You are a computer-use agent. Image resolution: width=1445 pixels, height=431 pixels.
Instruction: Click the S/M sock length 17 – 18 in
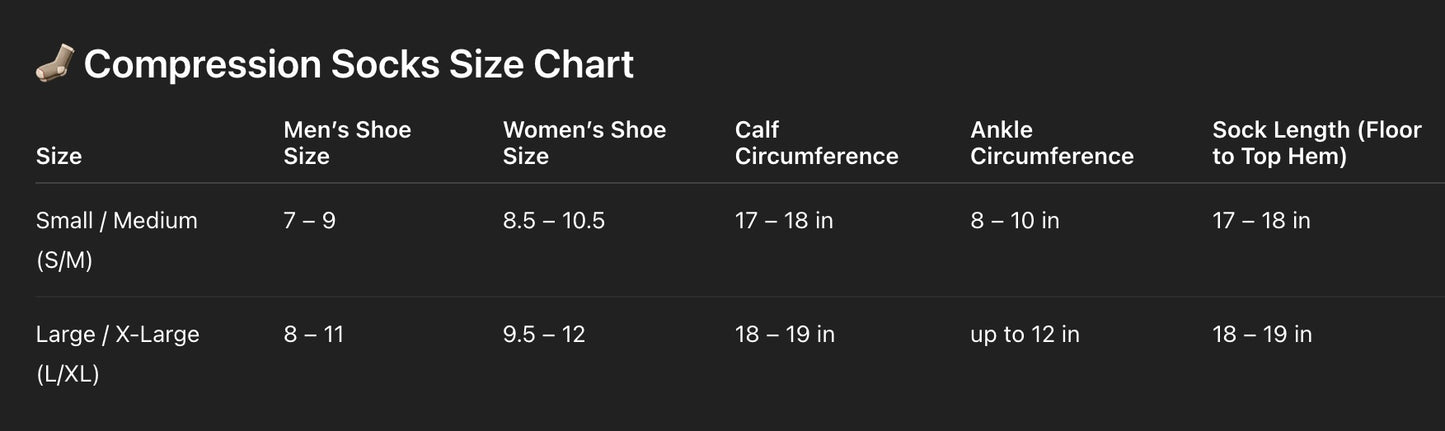point(1261,220)
